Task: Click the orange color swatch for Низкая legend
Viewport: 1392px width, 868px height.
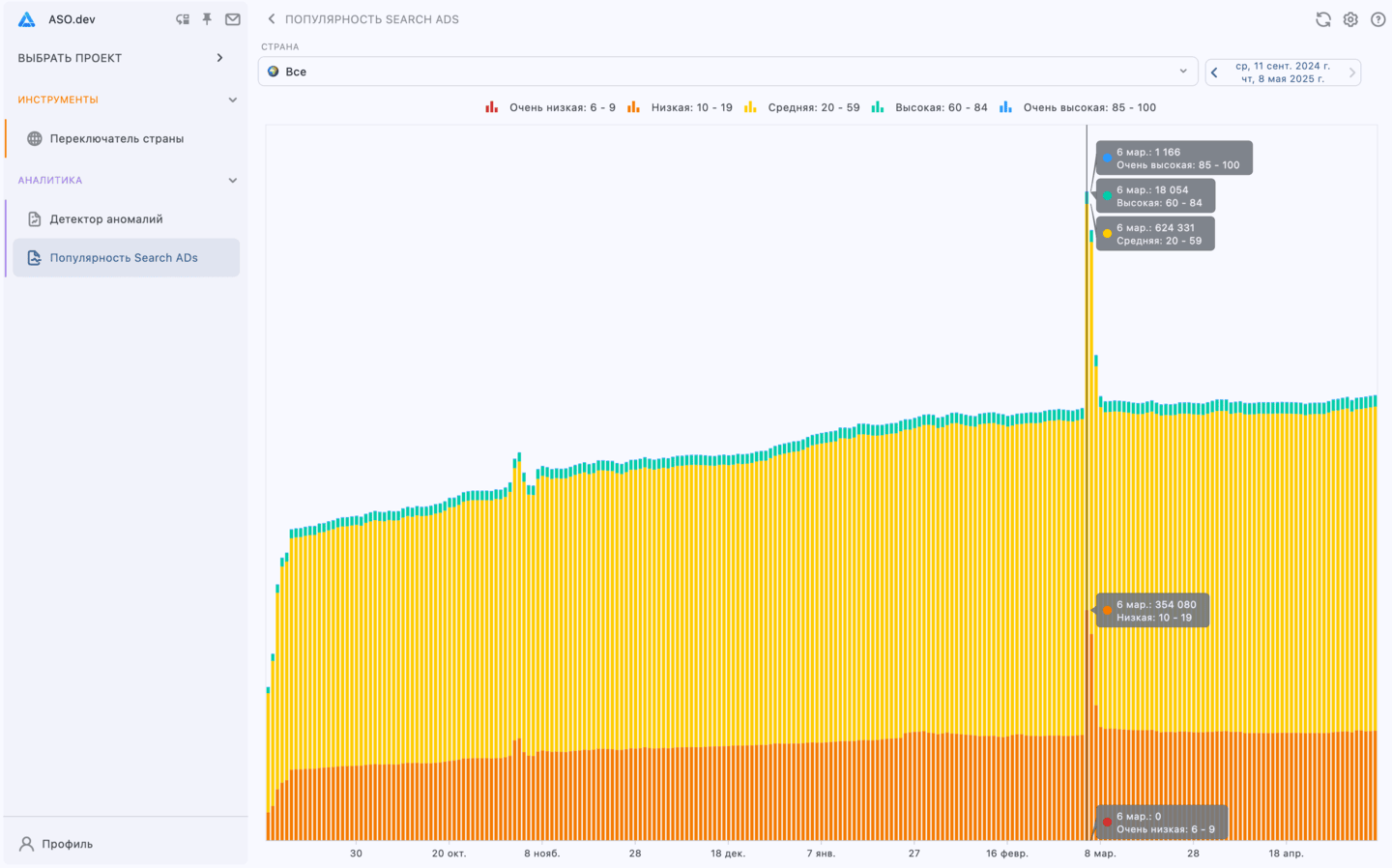Action: point(633,107)
